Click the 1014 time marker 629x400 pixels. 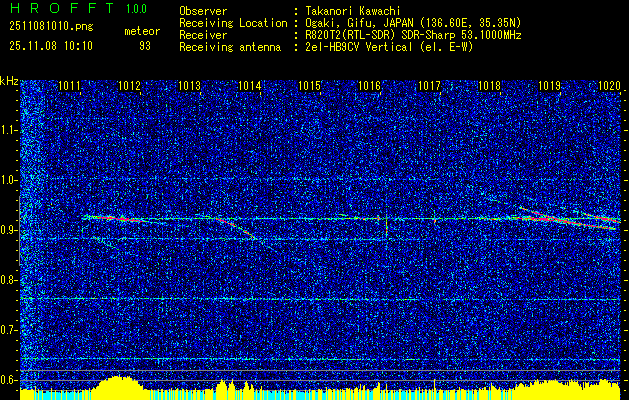coord(250,86)
